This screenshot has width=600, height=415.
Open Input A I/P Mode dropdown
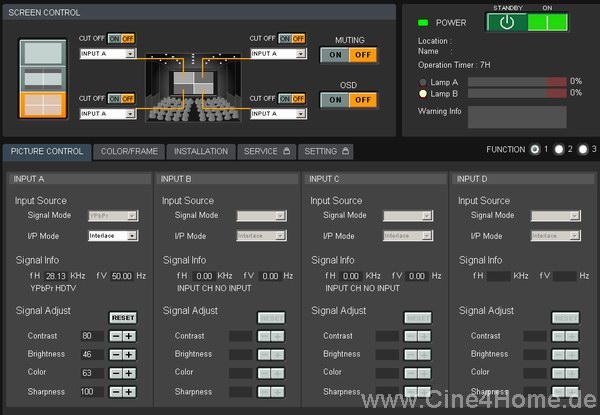click(113, 236)
